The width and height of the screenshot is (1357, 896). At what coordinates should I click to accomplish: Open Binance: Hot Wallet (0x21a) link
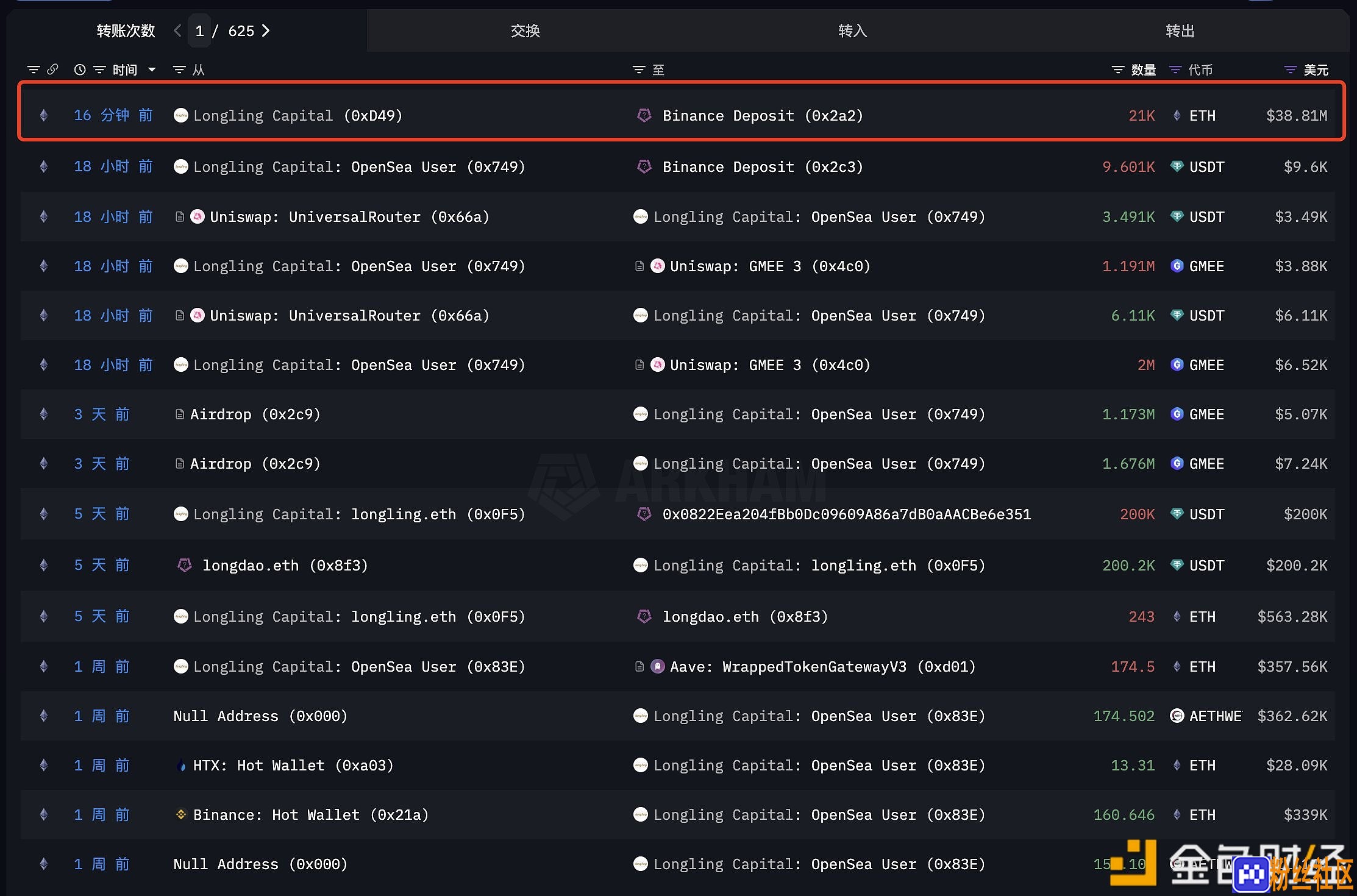point(311,814)
